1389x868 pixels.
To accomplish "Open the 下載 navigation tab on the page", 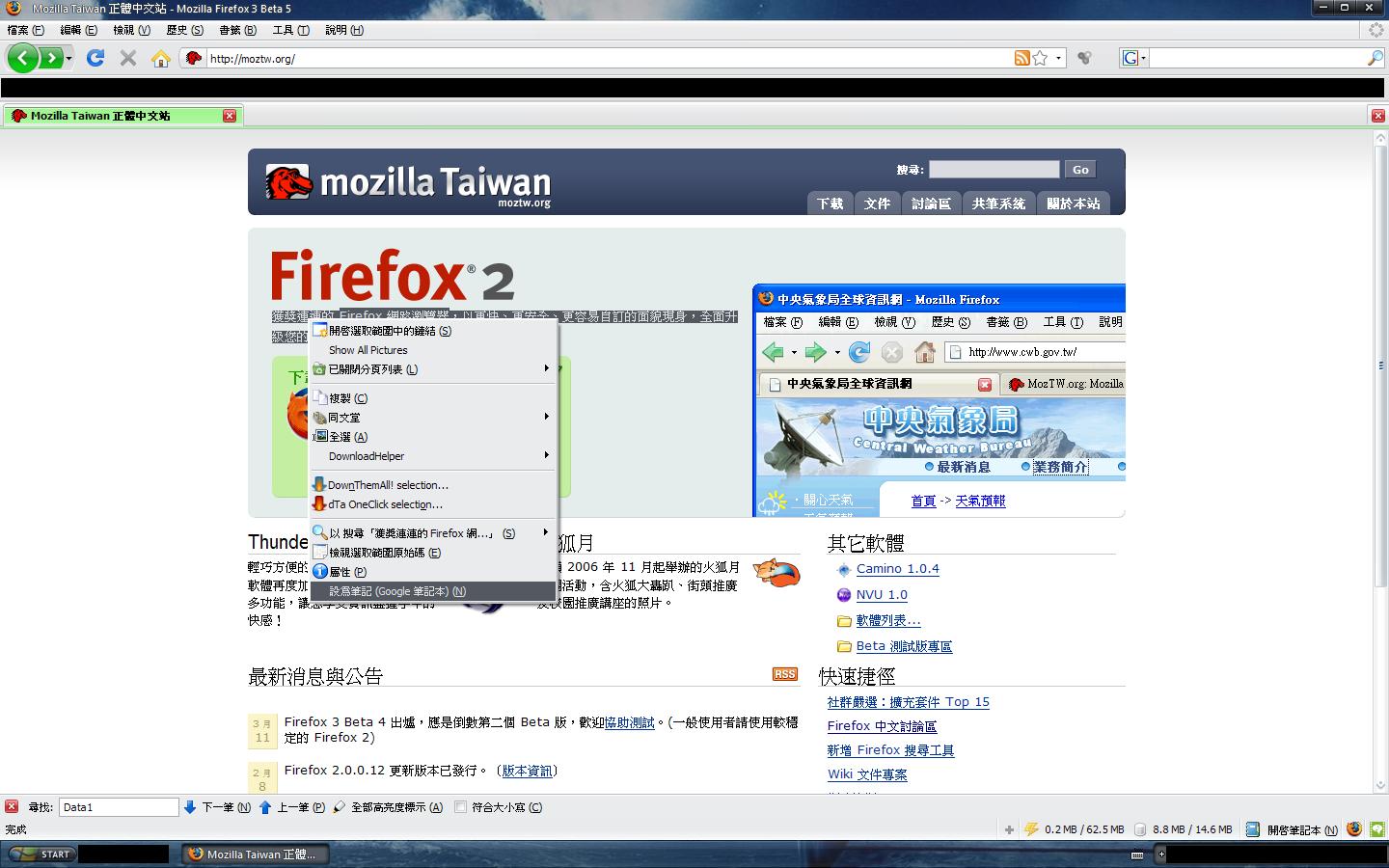I will click(830, 203).
